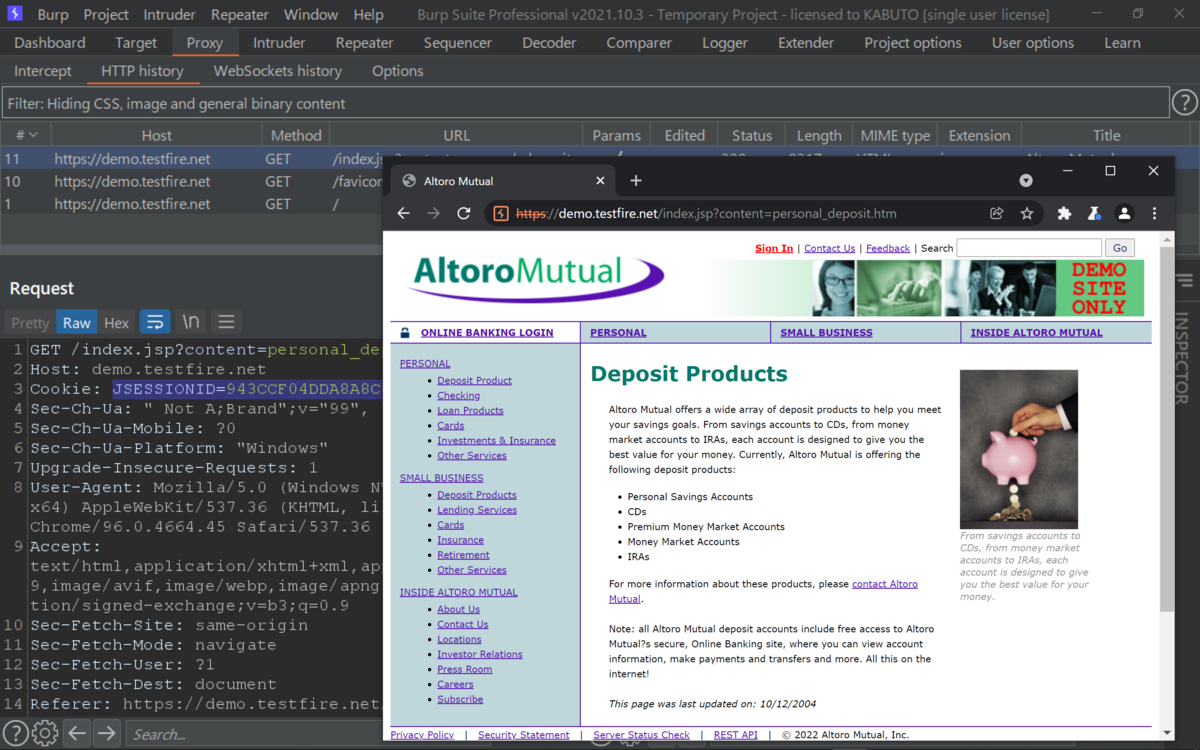1200x750 pixels.
Task: Click the Altoro Mutual logo
Action: 536,279
